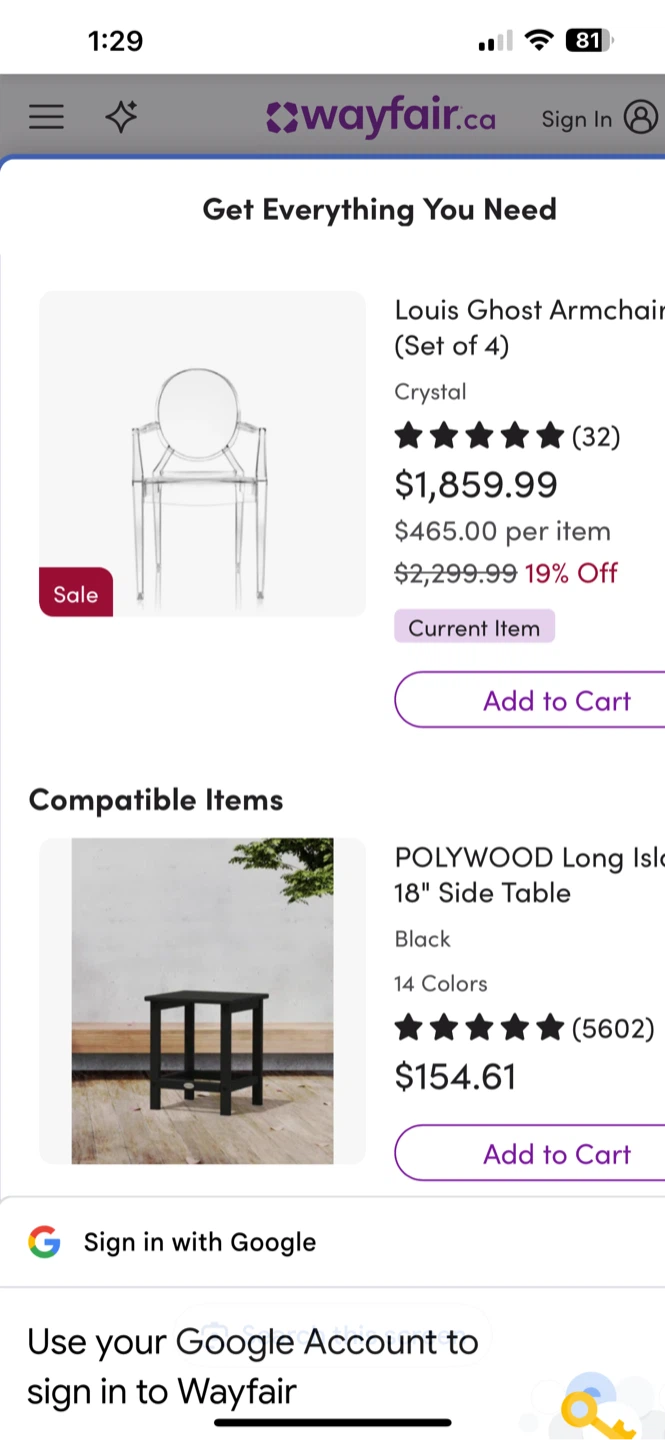Show the 14 Colors options

click(441, 983)
